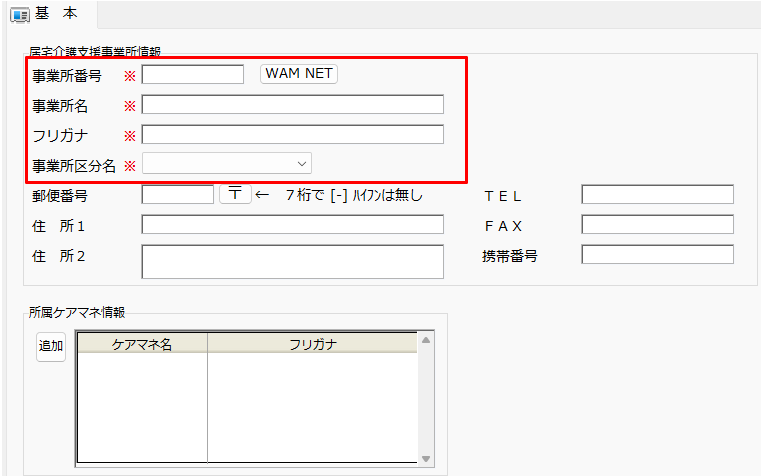
Task: Open the 事業所区分名 dropdown
Action: pos(227,164)
